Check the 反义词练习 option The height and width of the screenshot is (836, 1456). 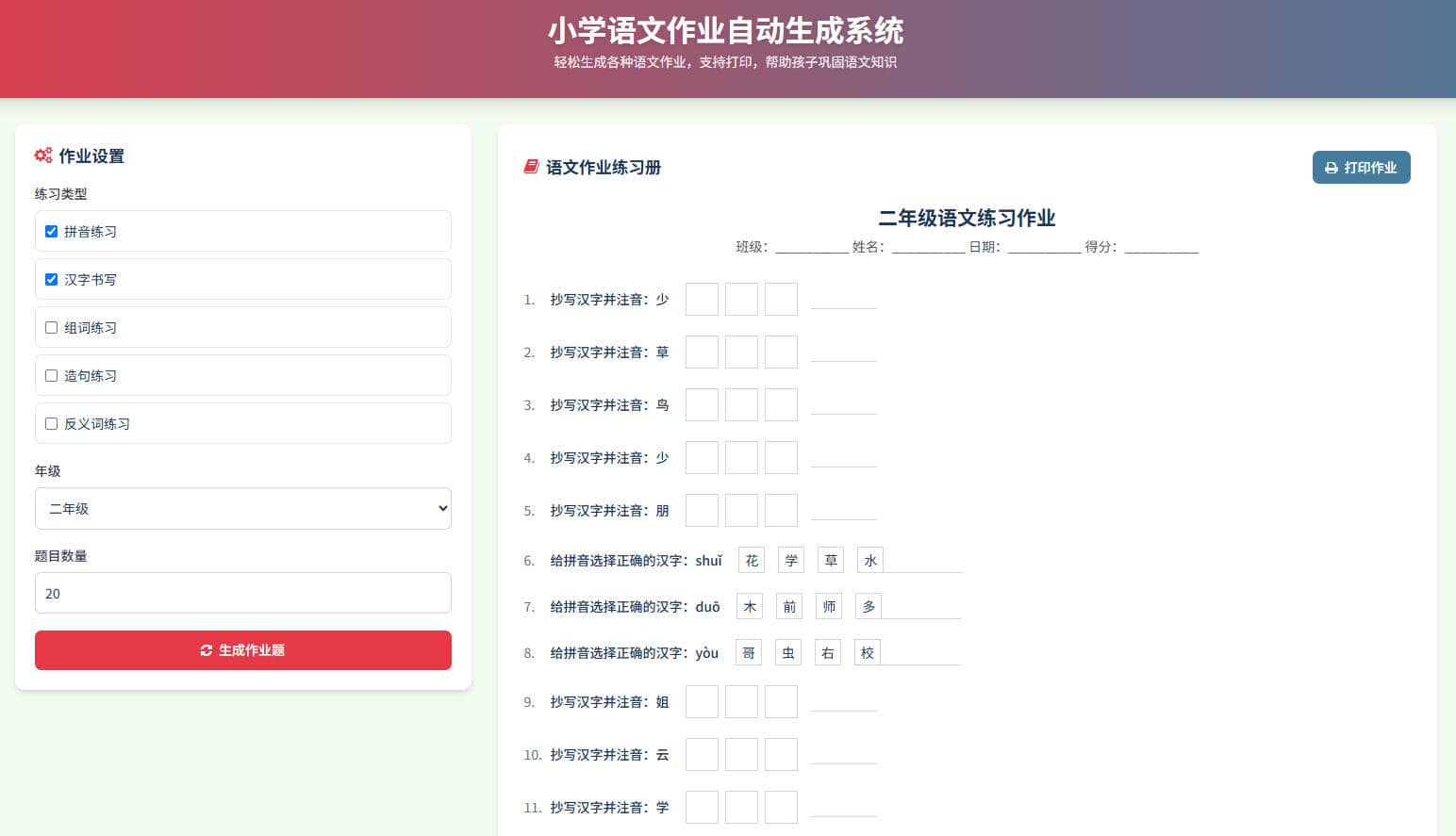[52, 423]
